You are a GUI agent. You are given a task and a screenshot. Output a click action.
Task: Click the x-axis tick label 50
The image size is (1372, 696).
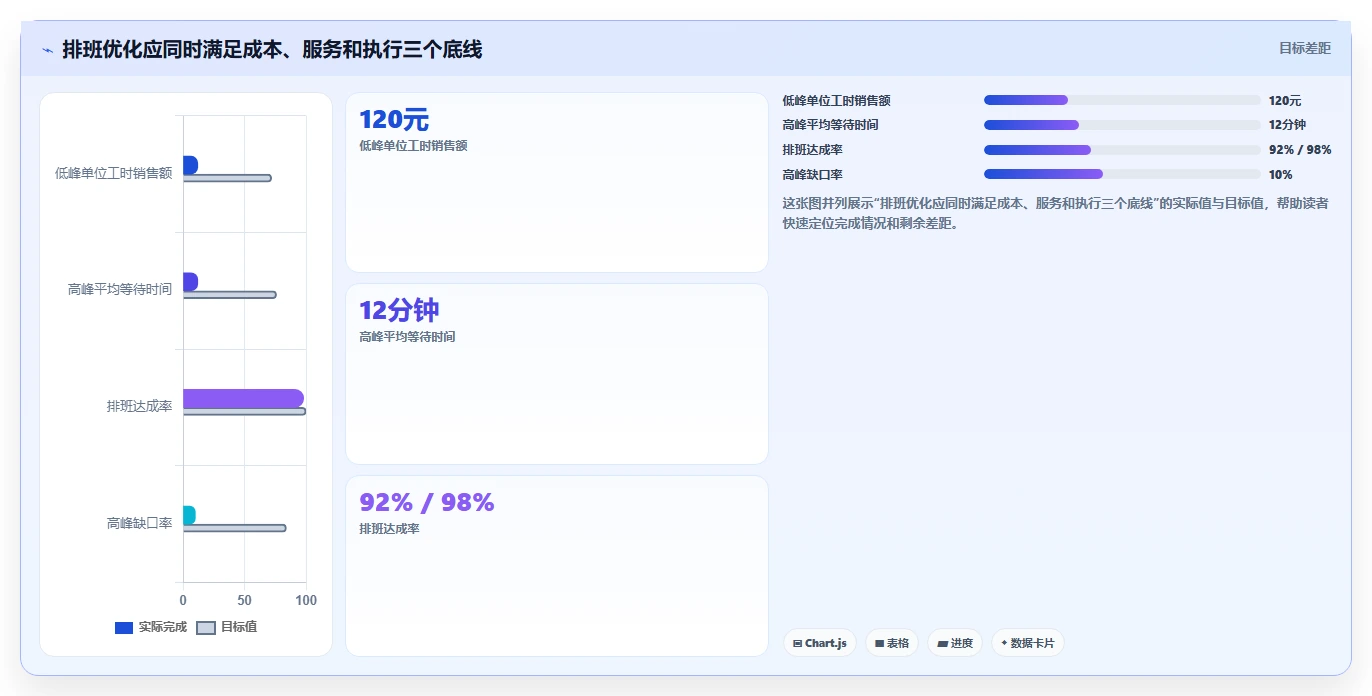(245, 600)
